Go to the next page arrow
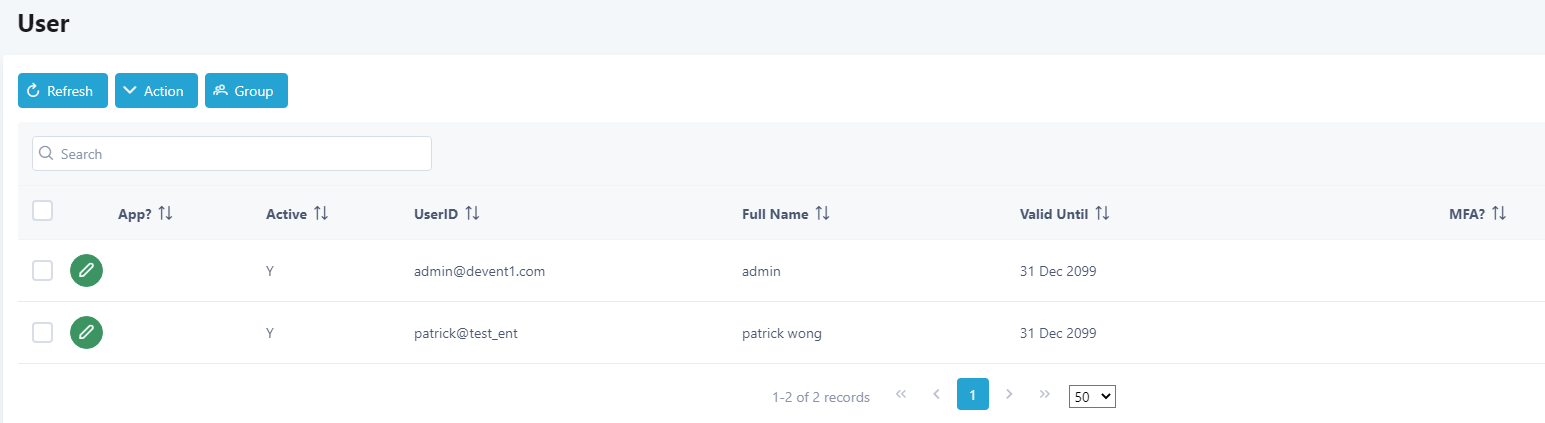The image size is (1545, 423). 1009,395
